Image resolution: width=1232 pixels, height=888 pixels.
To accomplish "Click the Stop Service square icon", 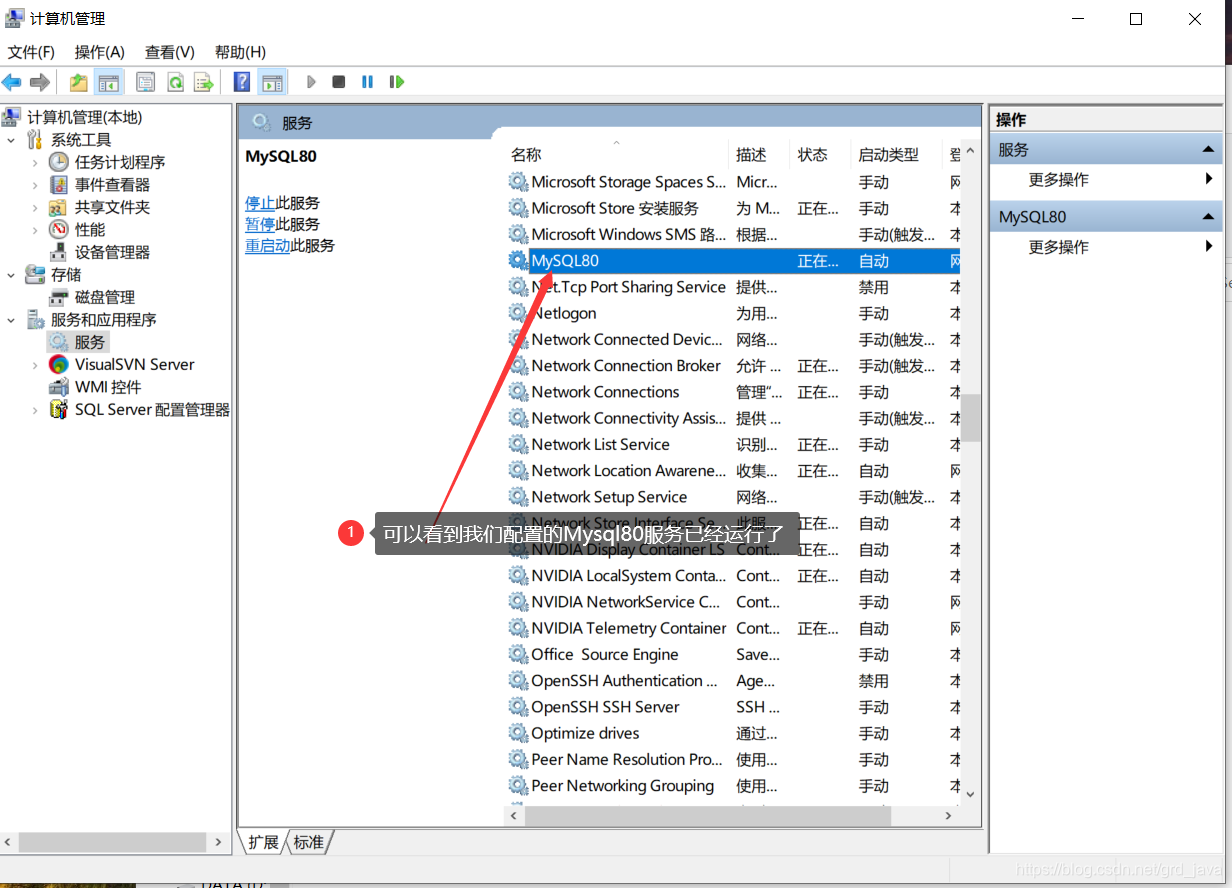I will pos(339,82).
